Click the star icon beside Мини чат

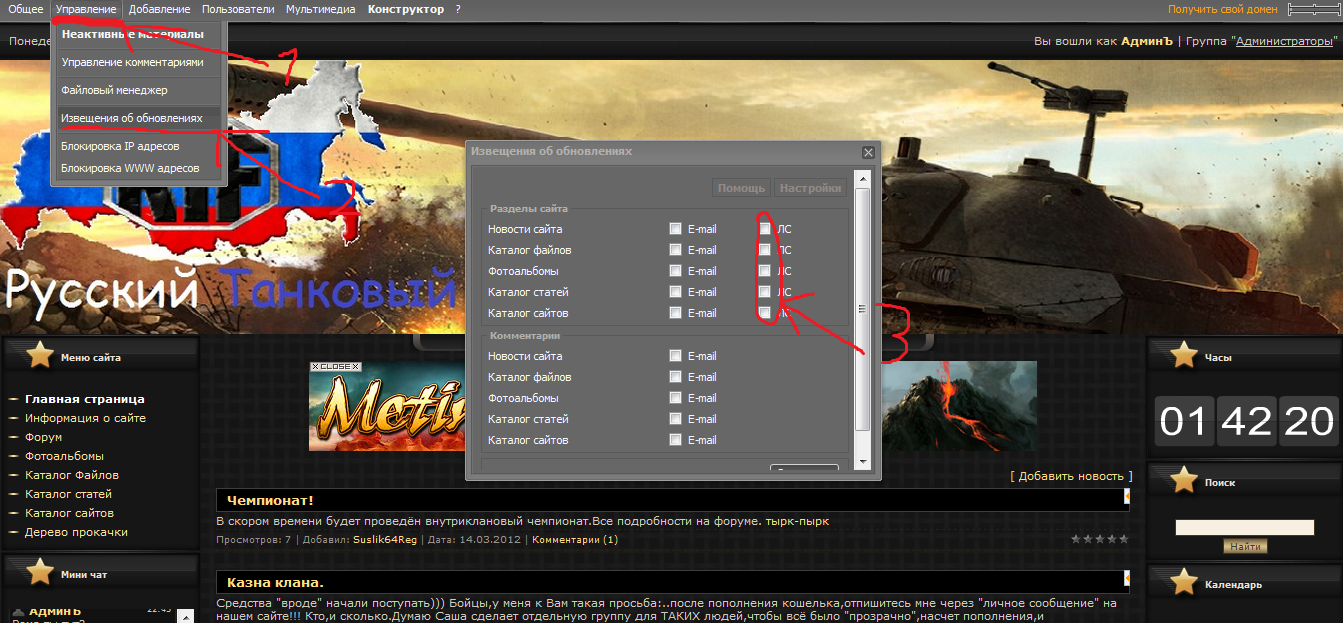[x=40, y=572]
